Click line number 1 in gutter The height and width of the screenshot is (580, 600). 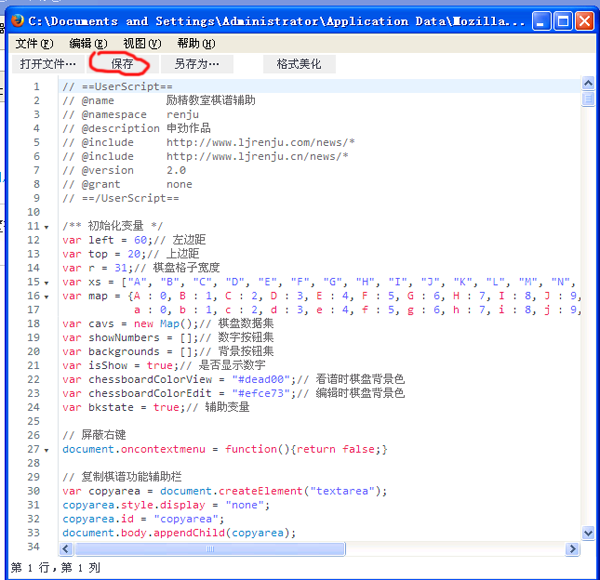tap(36, 86)
